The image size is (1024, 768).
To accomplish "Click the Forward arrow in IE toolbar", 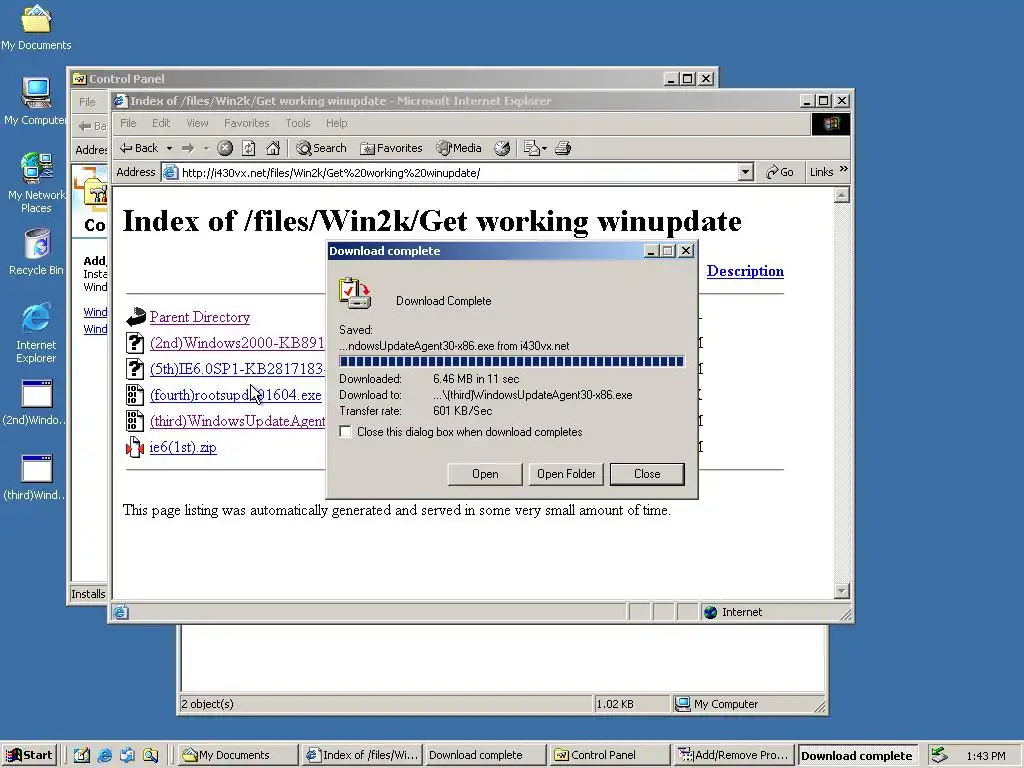I will [x=188, y=148].
